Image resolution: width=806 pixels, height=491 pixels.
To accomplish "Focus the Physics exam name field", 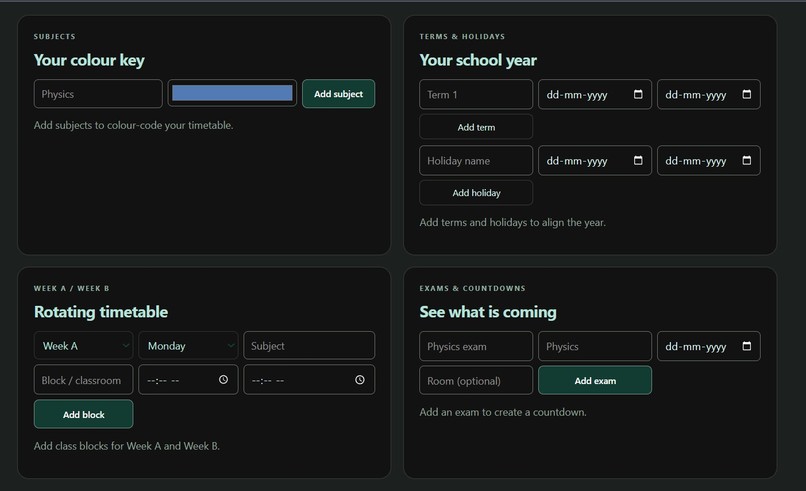I will click(x=476, y=346).
